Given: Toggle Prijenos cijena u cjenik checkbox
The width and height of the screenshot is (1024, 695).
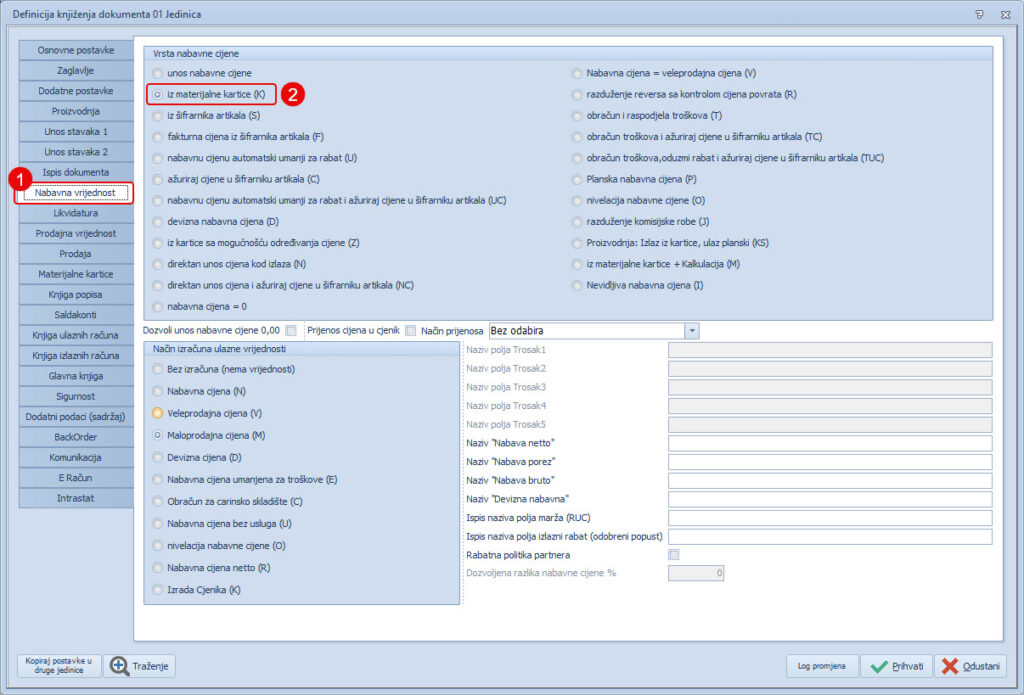Looking at the screenshot, I should coord(410,331).
